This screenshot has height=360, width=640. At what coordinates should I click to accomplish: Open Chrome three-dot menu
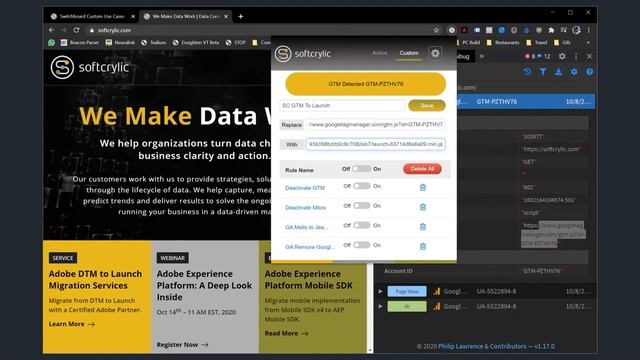tap(589, 30)
